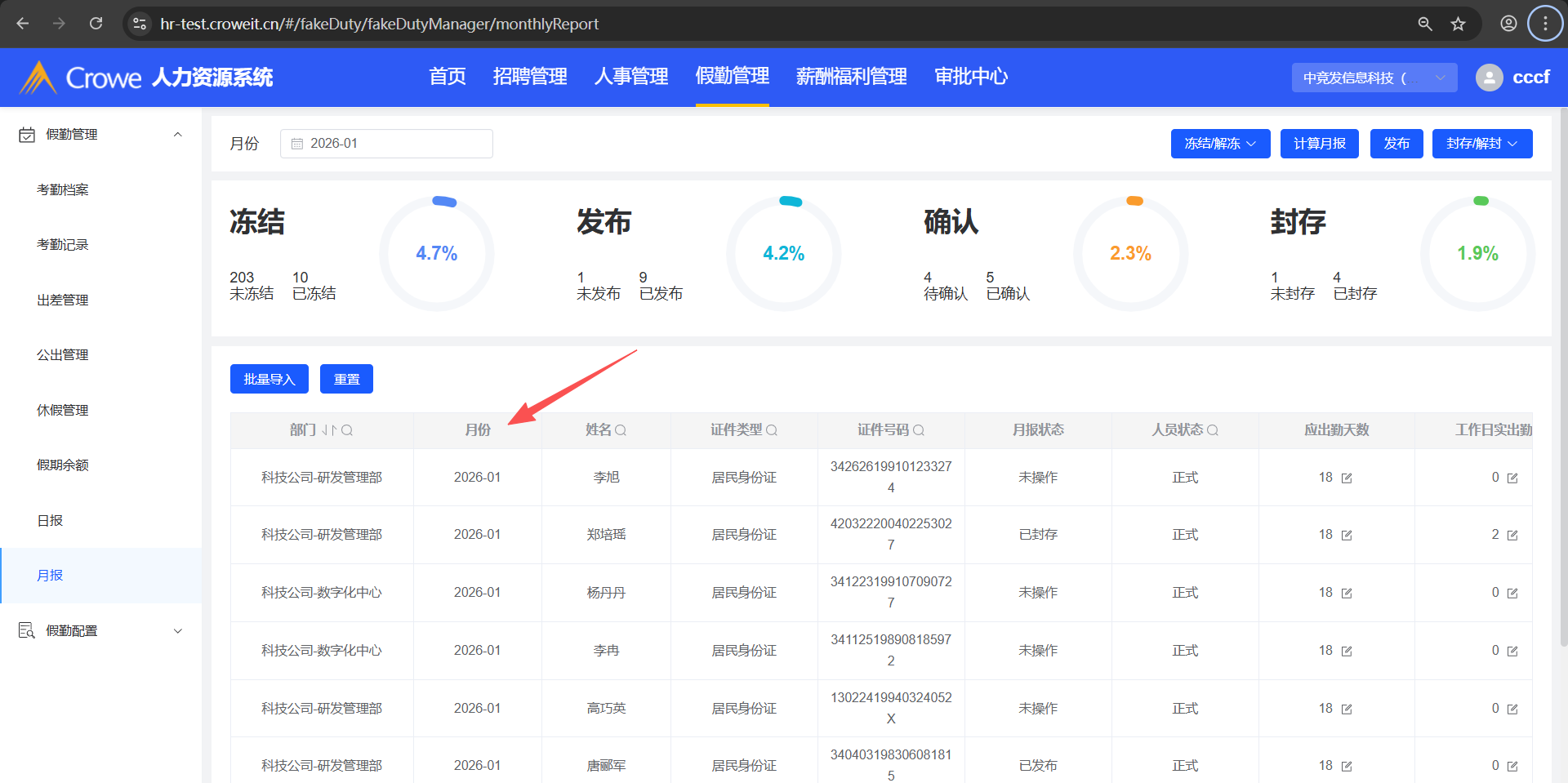
Task: Open 考勤记录 in the sidebar
Action: [x=63, y=245]
